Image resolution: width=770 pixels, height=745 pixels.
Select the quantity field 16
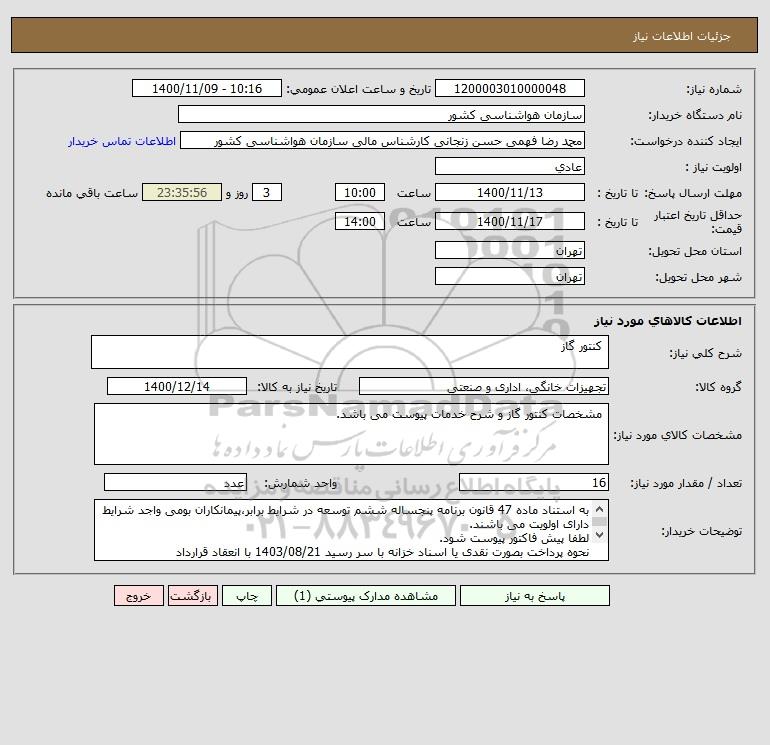pyautogui.click(x=534, y=482)
